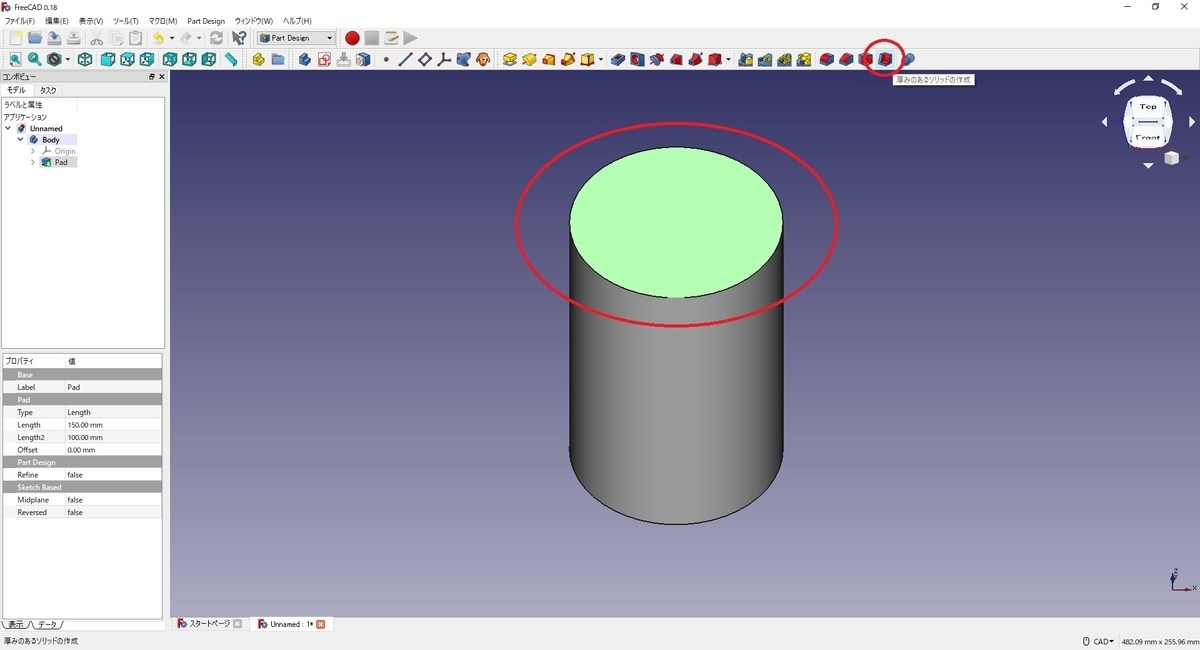
Task: Click the Pad tool icon
Action: click(510, 60)
